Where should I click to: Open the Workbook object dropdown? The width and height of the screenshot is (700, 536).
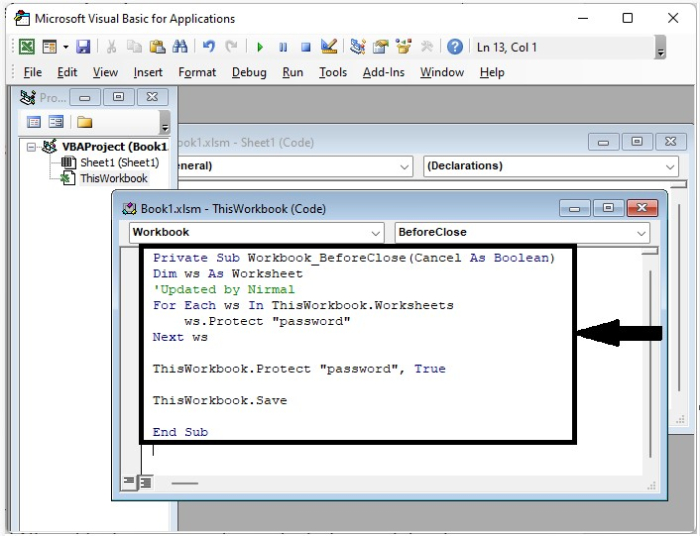(257, 233)
